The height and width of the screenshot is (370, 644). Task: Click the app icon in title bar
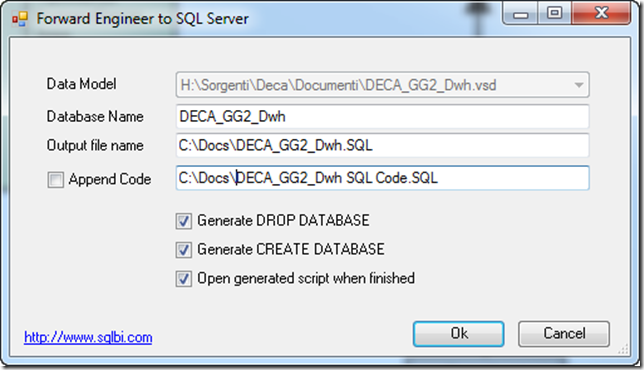[x=19, y=18]
